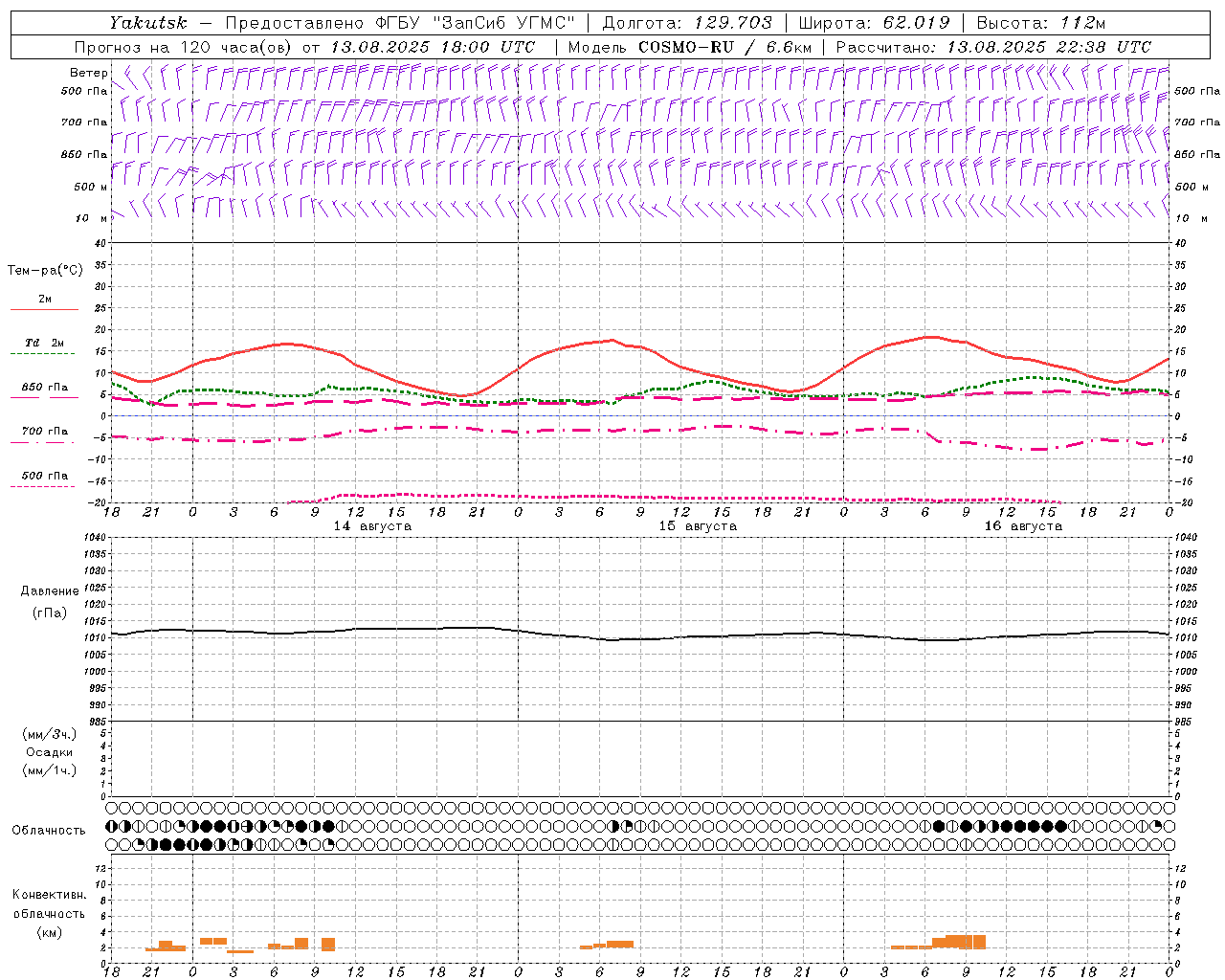Viewport: 1225px width, 980px height.
Task: Click the dashed line under 'Td 2м' legend
Action: coord(43,354)
